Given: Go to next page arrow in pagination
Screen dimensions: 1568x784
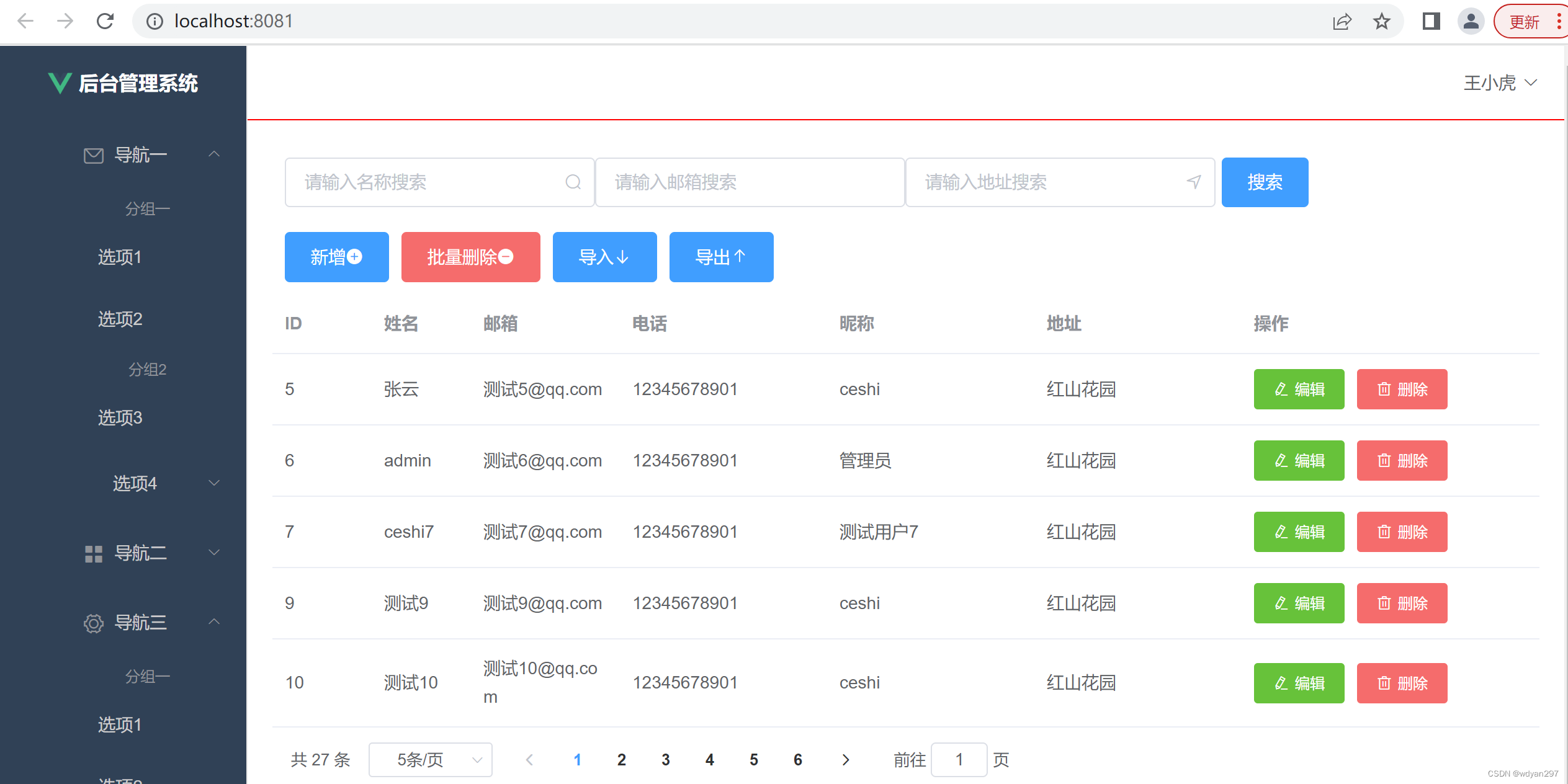Looking at the screenshot, I should pyautogui.click(x=845, y=760).
